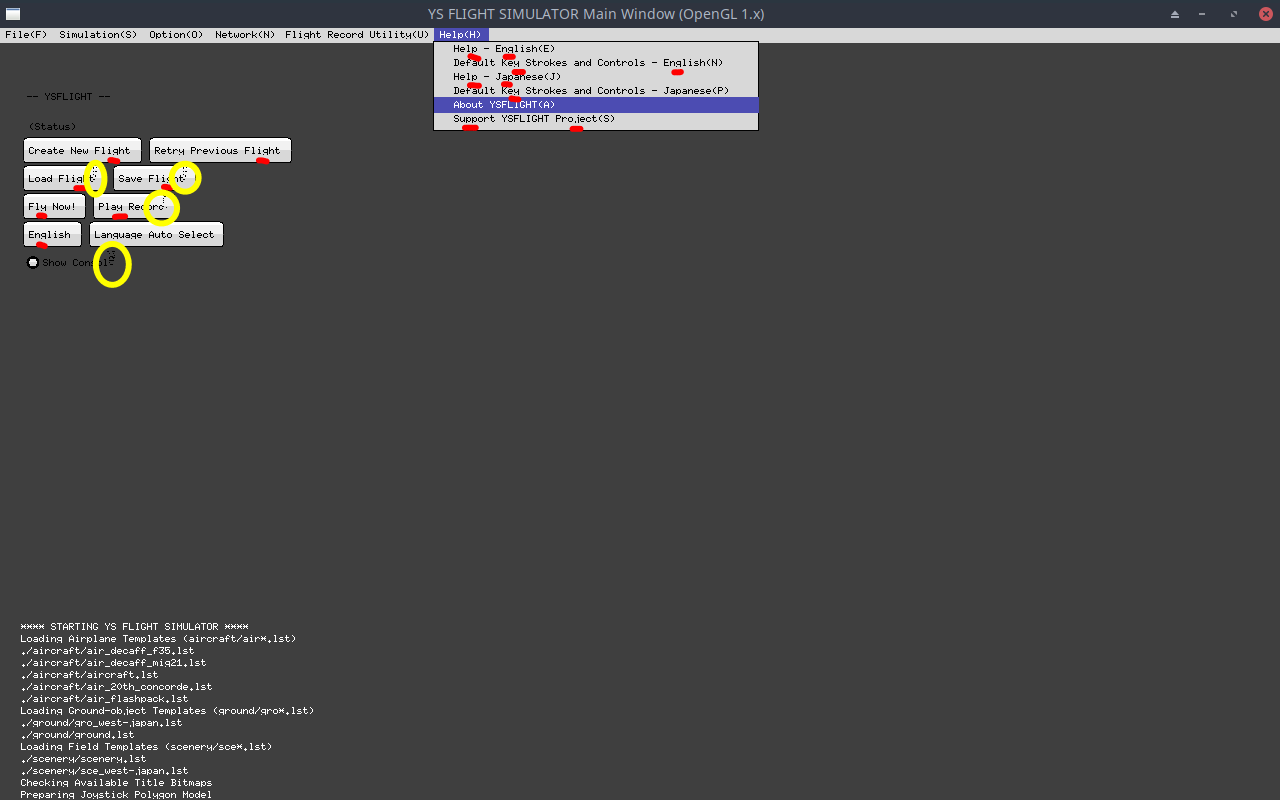Image resolution: width=1280 pixels, height=800 pixels.
Task: Select Default Key Strokes and Controls - Japanese(P)
Action: 596,91
